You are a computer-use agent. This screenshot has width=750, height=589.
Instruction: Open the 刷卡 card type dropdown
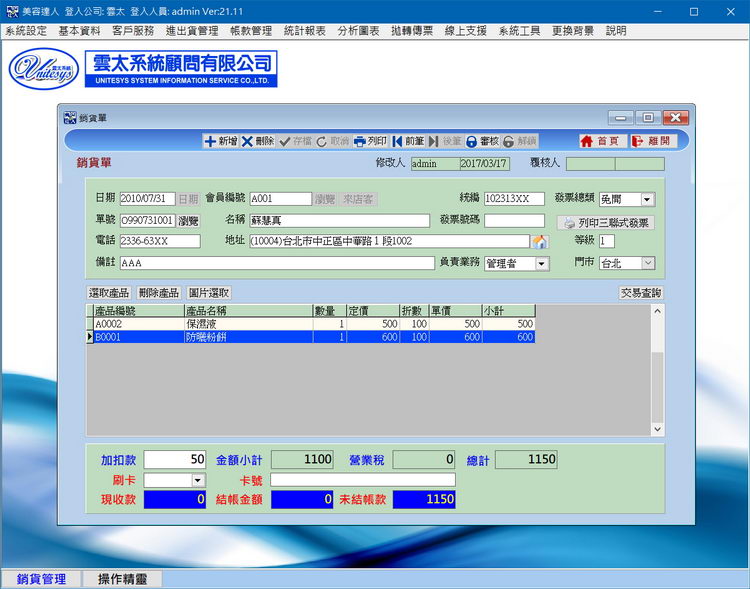(x=197, y=480)
